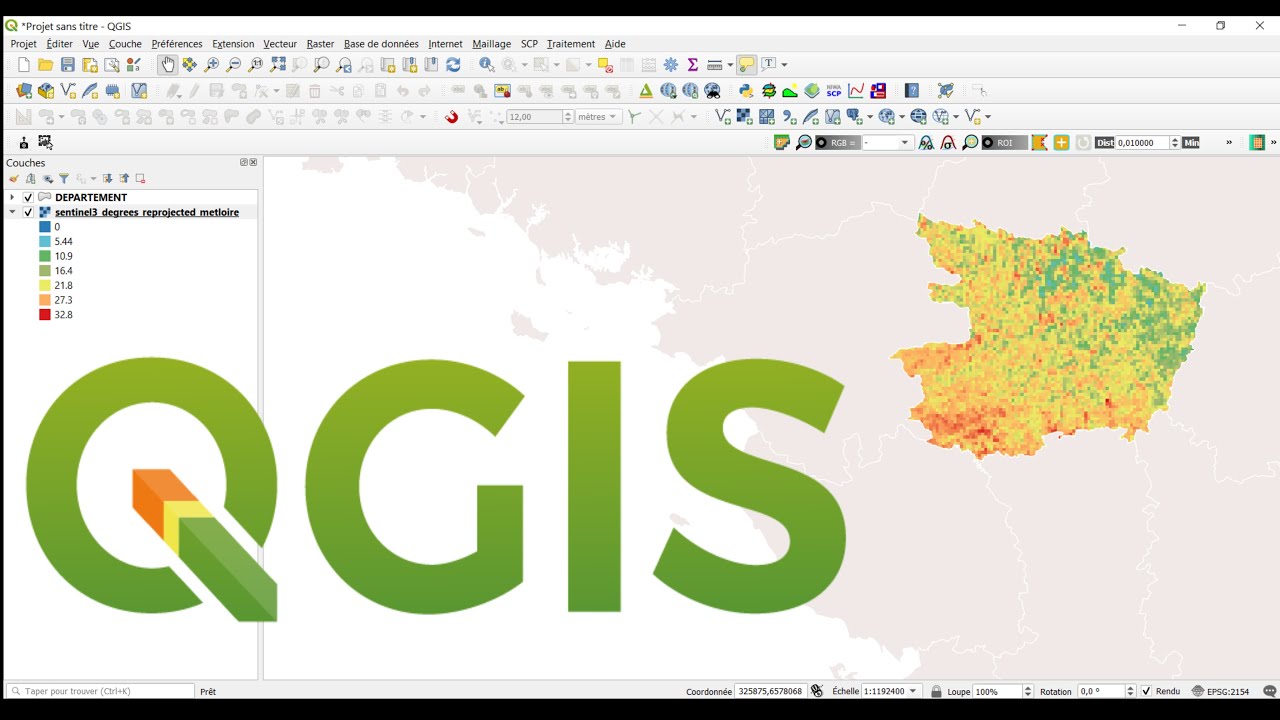Screen dimensions: 1280x720
Task: Select the Map Tips speech bubble icon
Action: [746, 65]
